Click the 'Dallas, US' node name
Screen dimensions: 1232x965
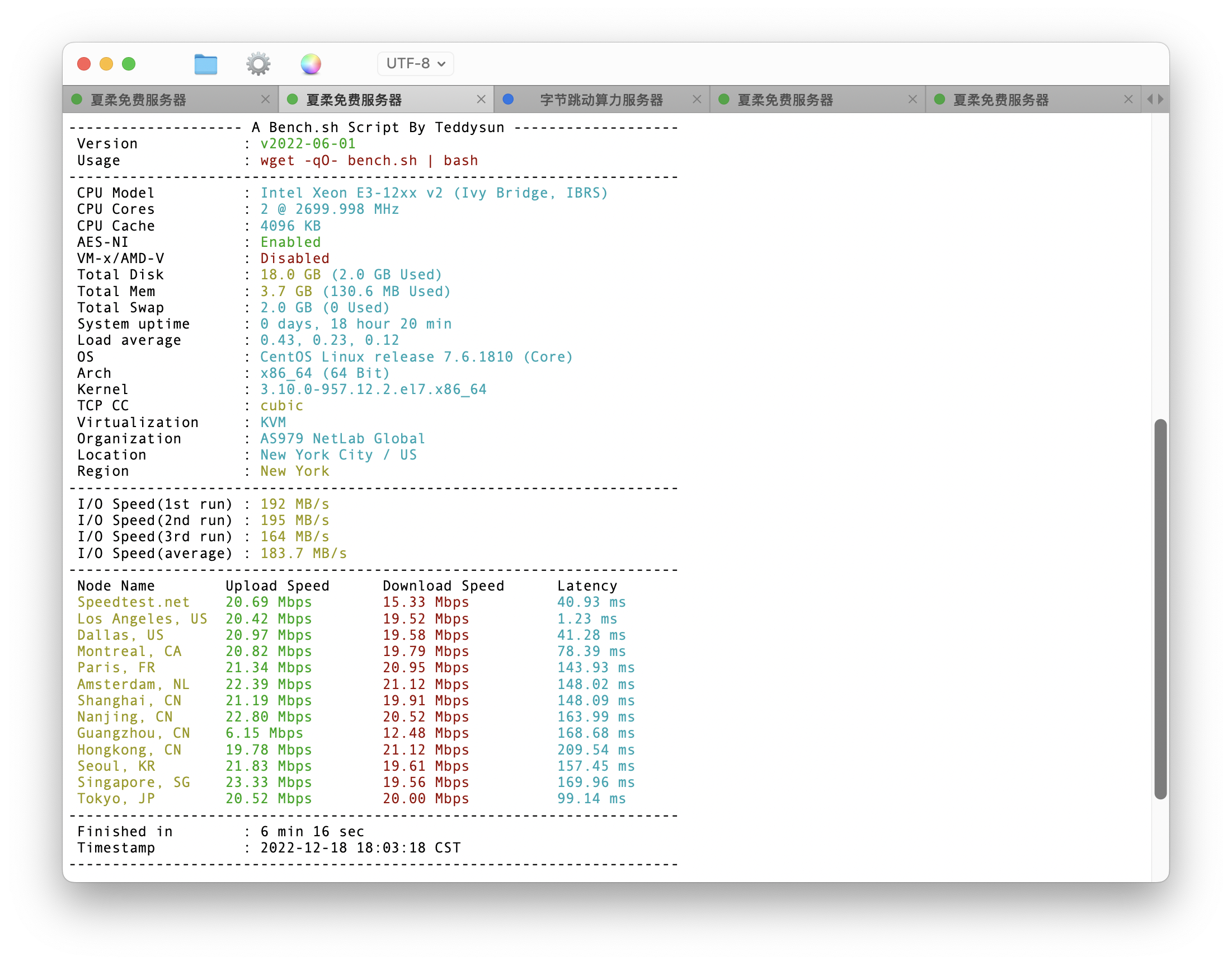click(x=121, y=636)
